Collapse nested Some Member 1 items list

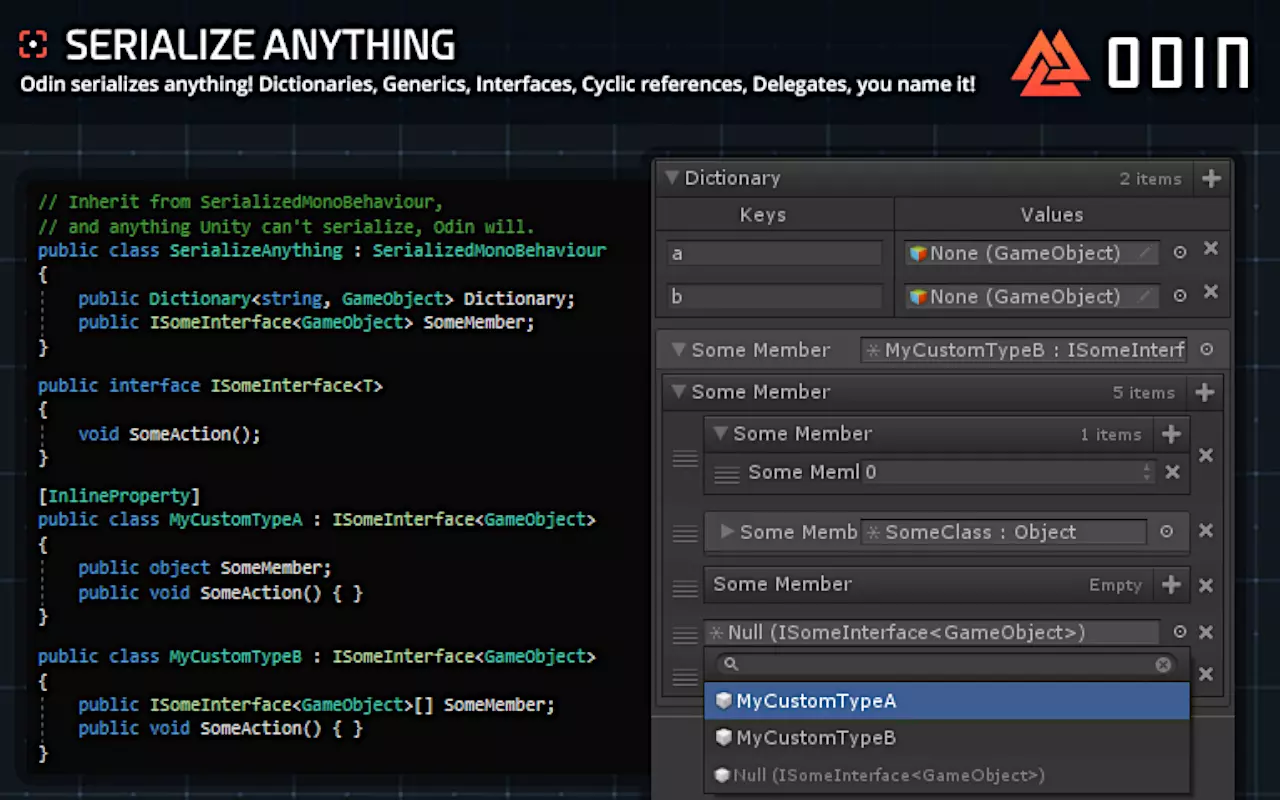pos(720,434)
